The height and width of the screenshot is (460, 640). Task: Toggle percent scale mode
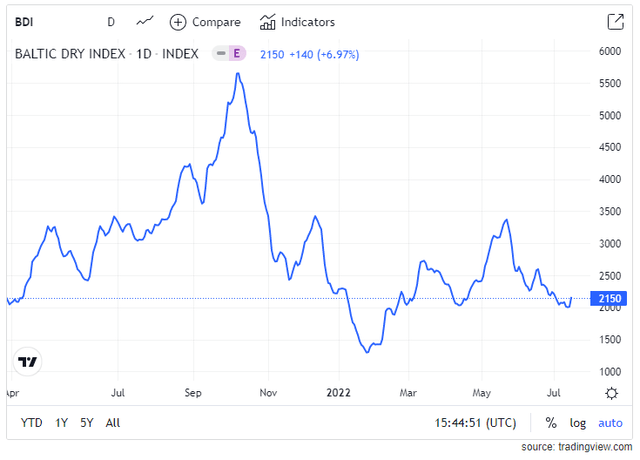pyautogui.click(x=550, y=423)
